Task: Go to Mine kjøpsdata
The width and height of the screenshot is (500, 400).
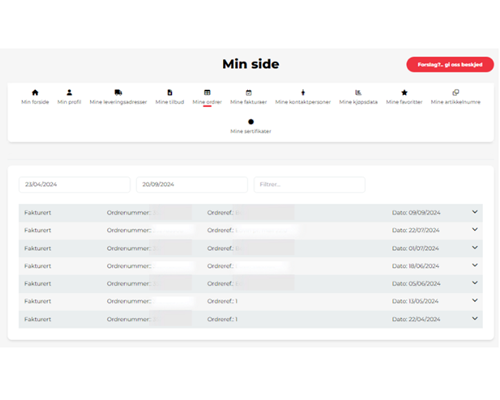Action: point(358,102)
